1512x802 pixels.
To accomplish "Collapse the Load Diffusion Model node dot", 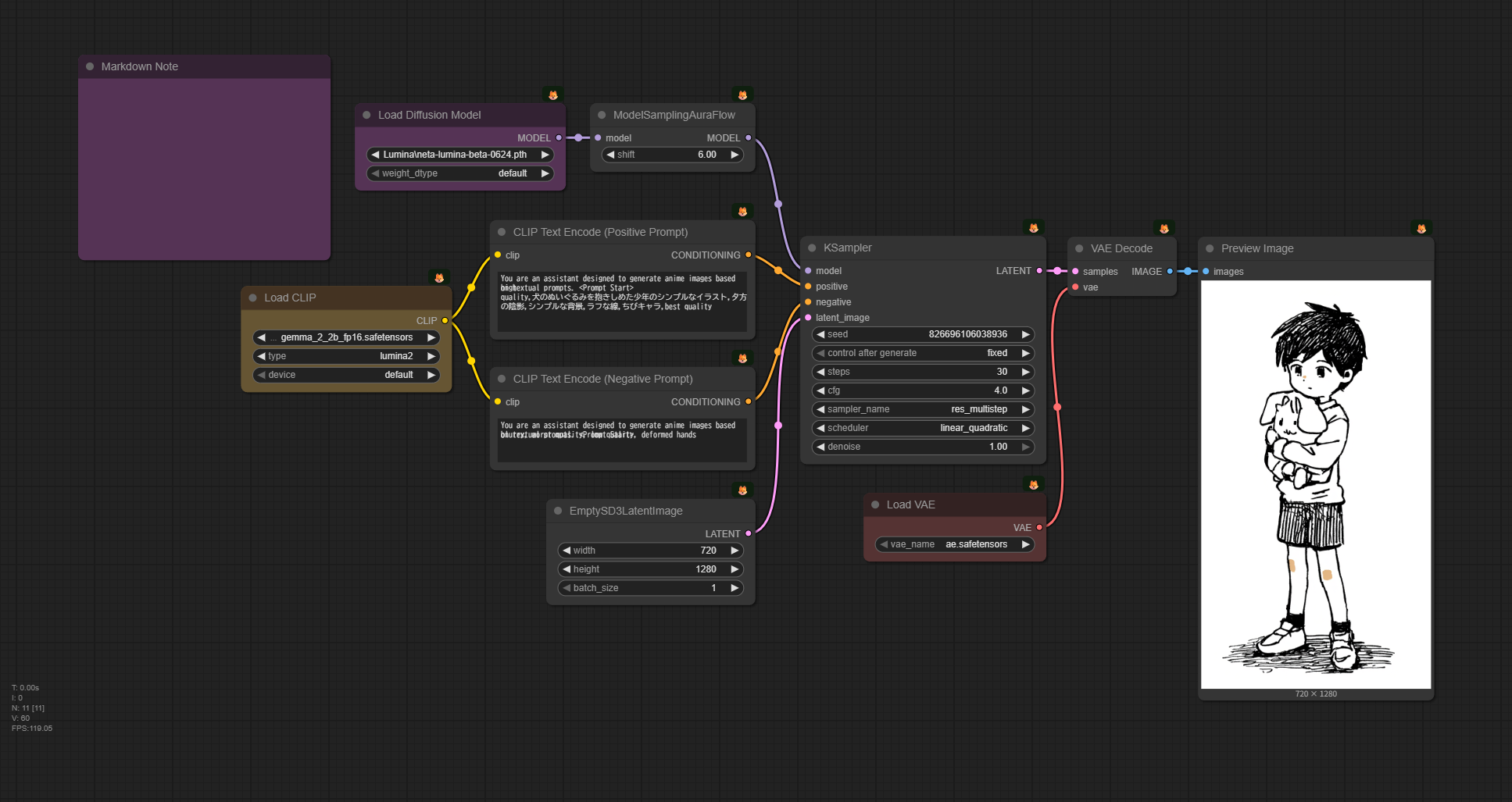I will click(366, 115).
